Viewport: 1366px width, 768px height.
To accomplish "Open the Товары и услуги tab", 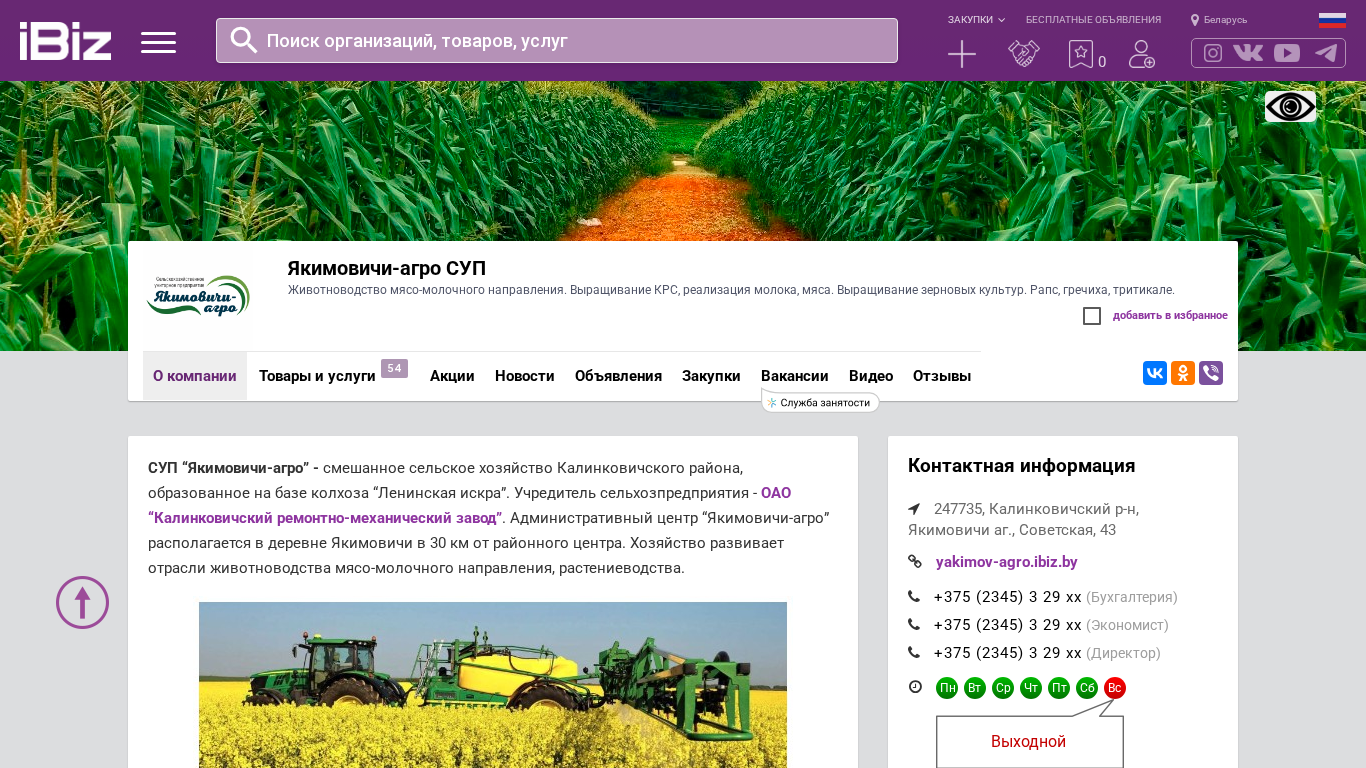I will 317,376.
